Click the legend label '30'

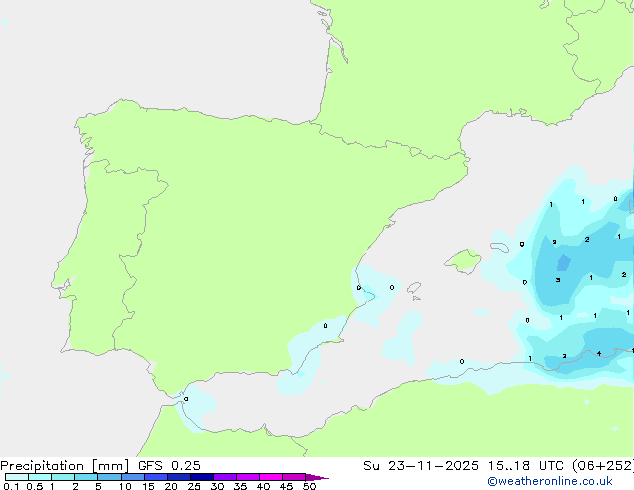point(217,486)
